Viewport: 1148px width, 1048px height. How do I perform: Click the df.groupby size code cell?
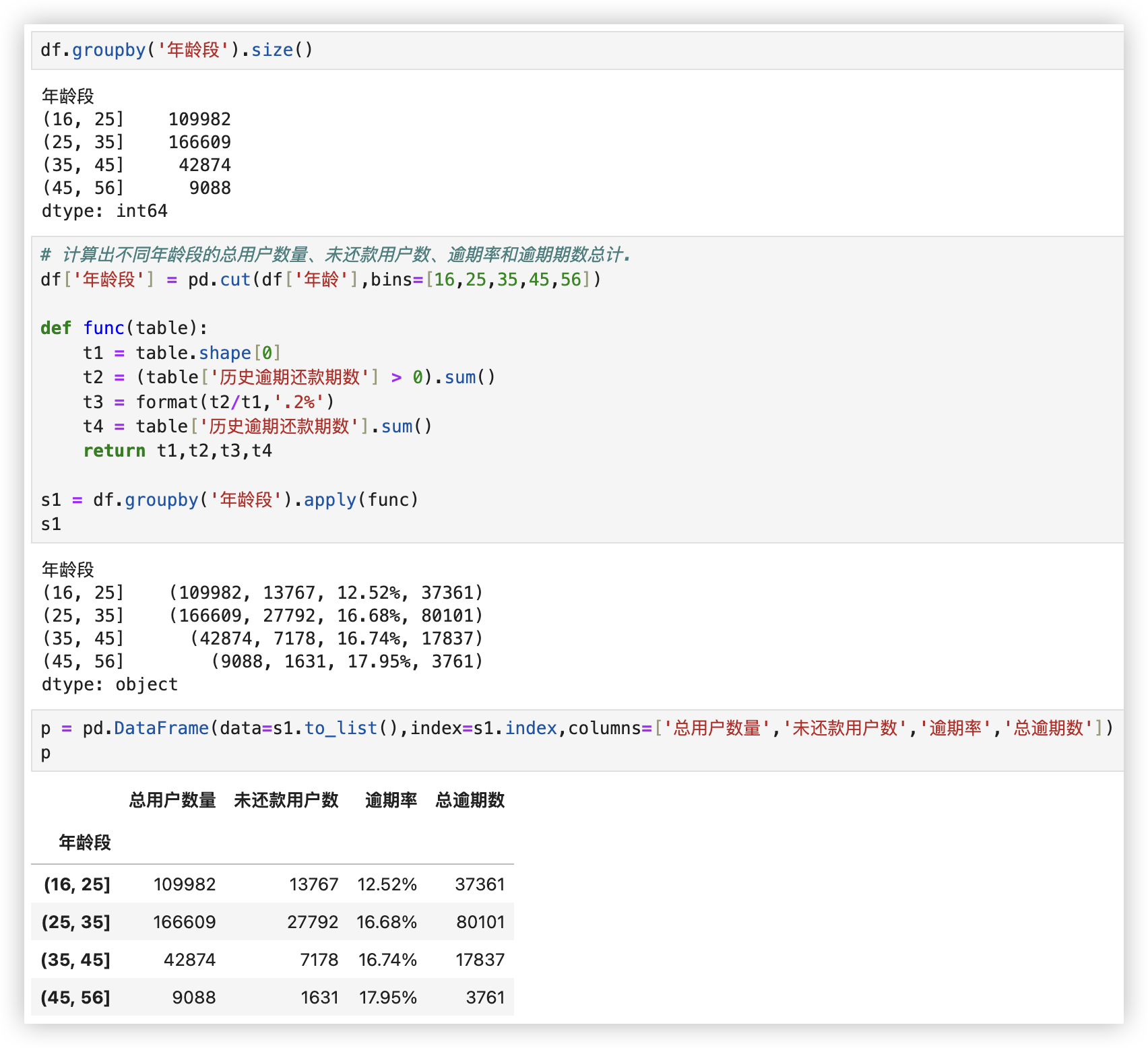(177, 51)
